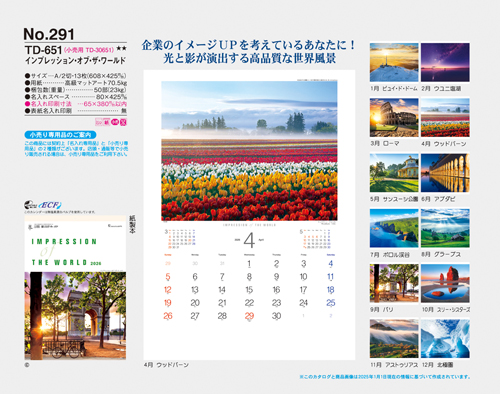The width and height of the screenshot is (500, 394).
Task: Open the October Three Sisters rock thumbnail
Action: 445,283
